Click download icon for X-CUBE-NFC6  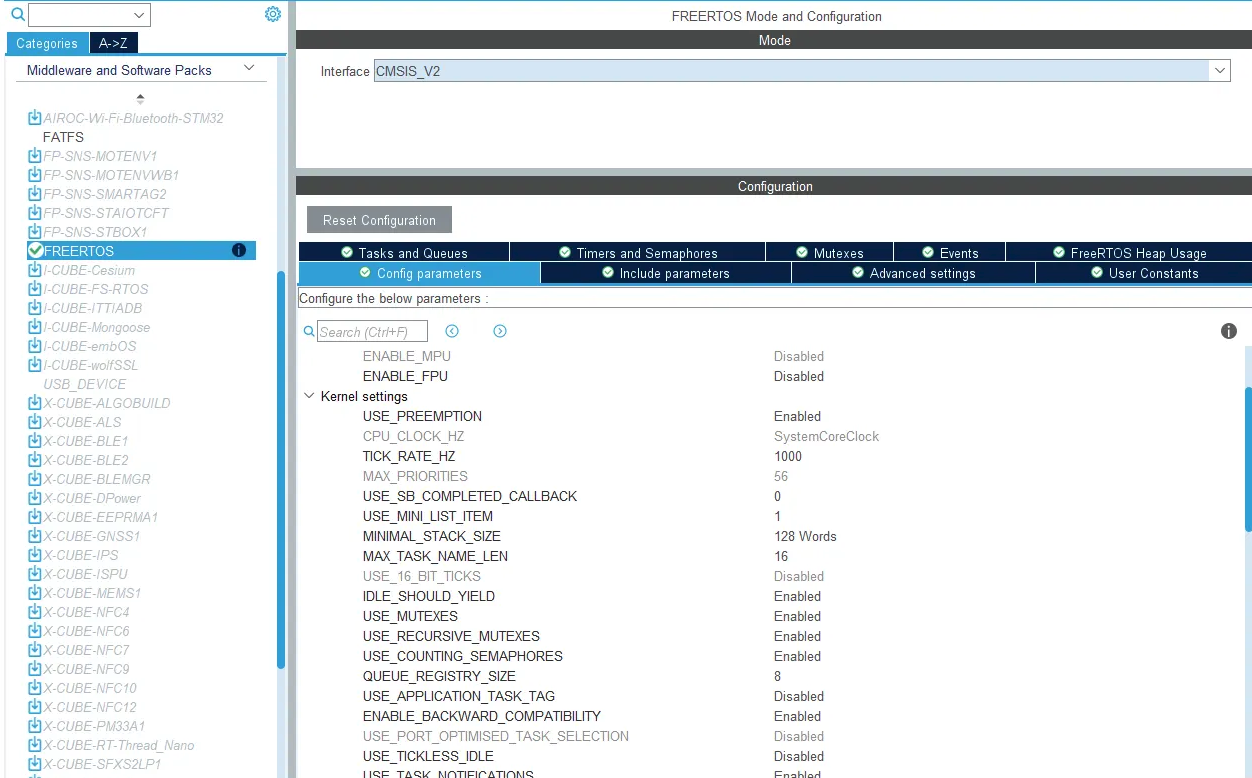click(x=35, y=630)
